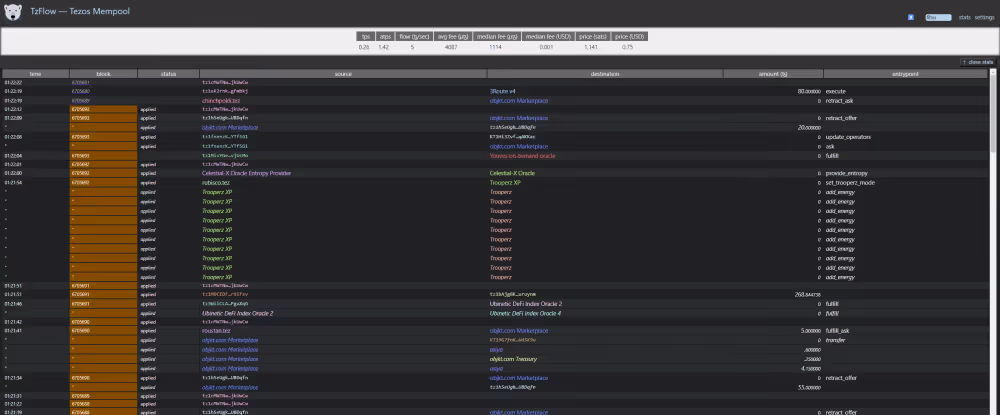The width and height of the screenshot is (1000, 415).
Task: Sort by the amount column header
Action: 771,74
